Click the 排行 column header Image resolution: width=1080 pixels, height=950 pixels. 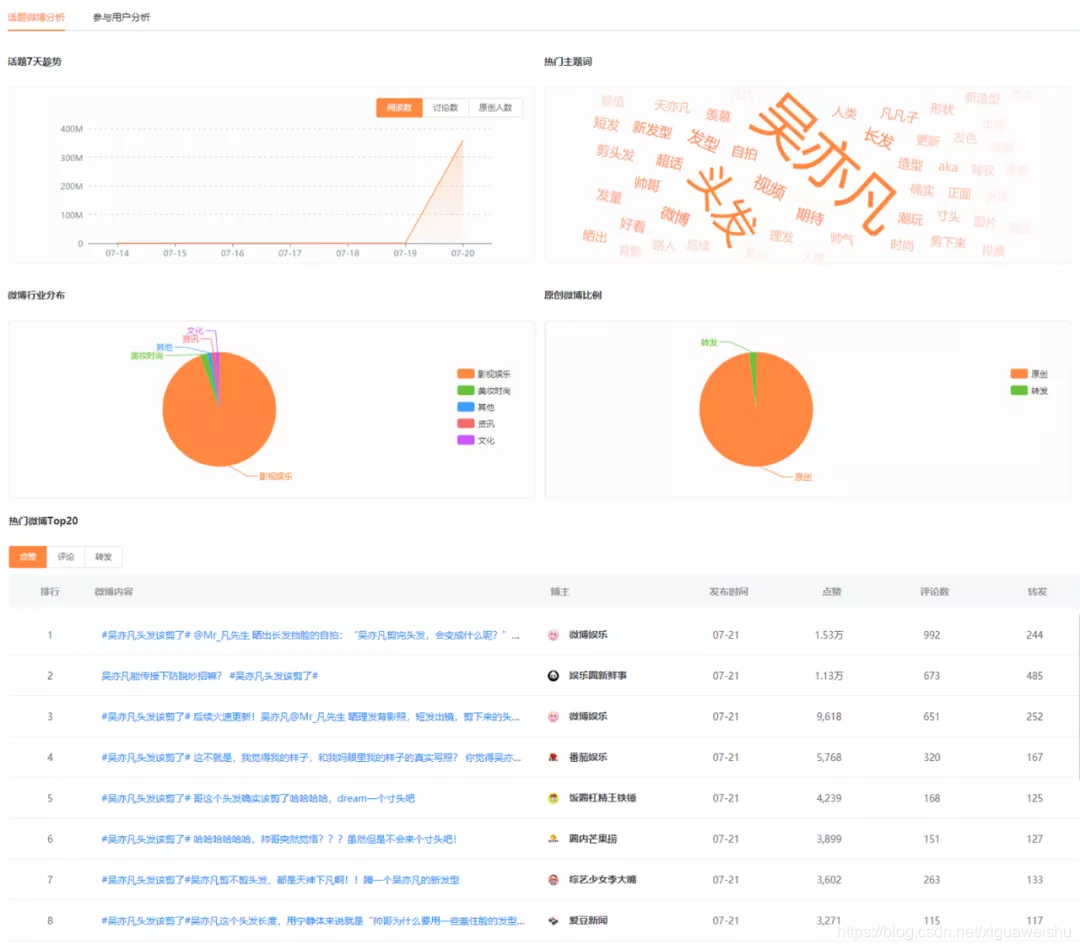50,592
